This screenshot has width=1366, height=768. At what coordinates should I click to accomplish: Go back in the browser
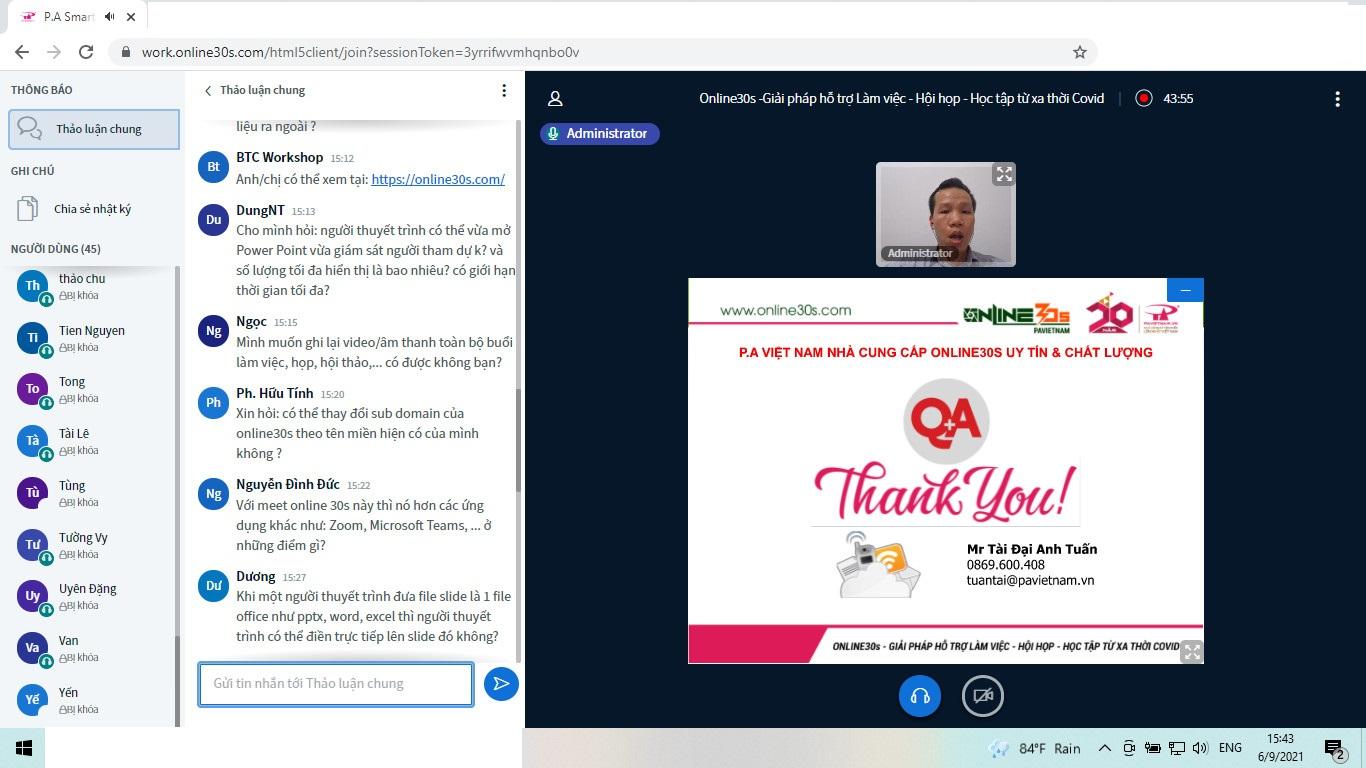tap(22, 52)
